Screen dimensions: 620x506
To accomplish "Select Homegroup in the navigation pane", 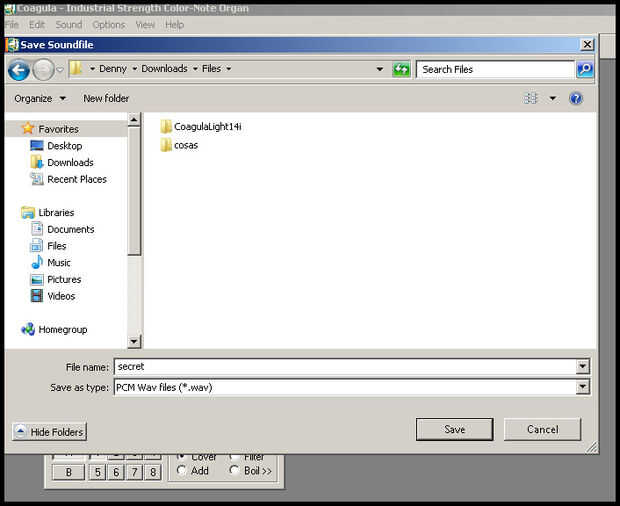I will 54,329.
